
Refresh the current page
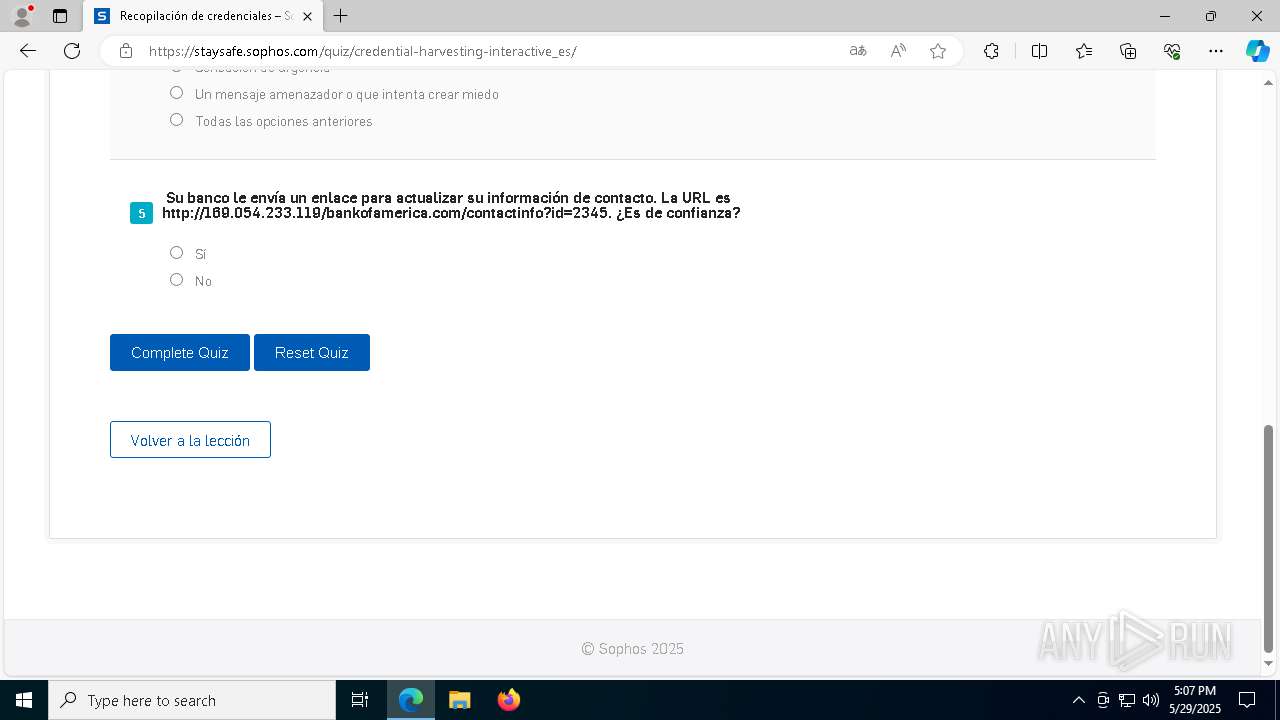tap(72, 51)
